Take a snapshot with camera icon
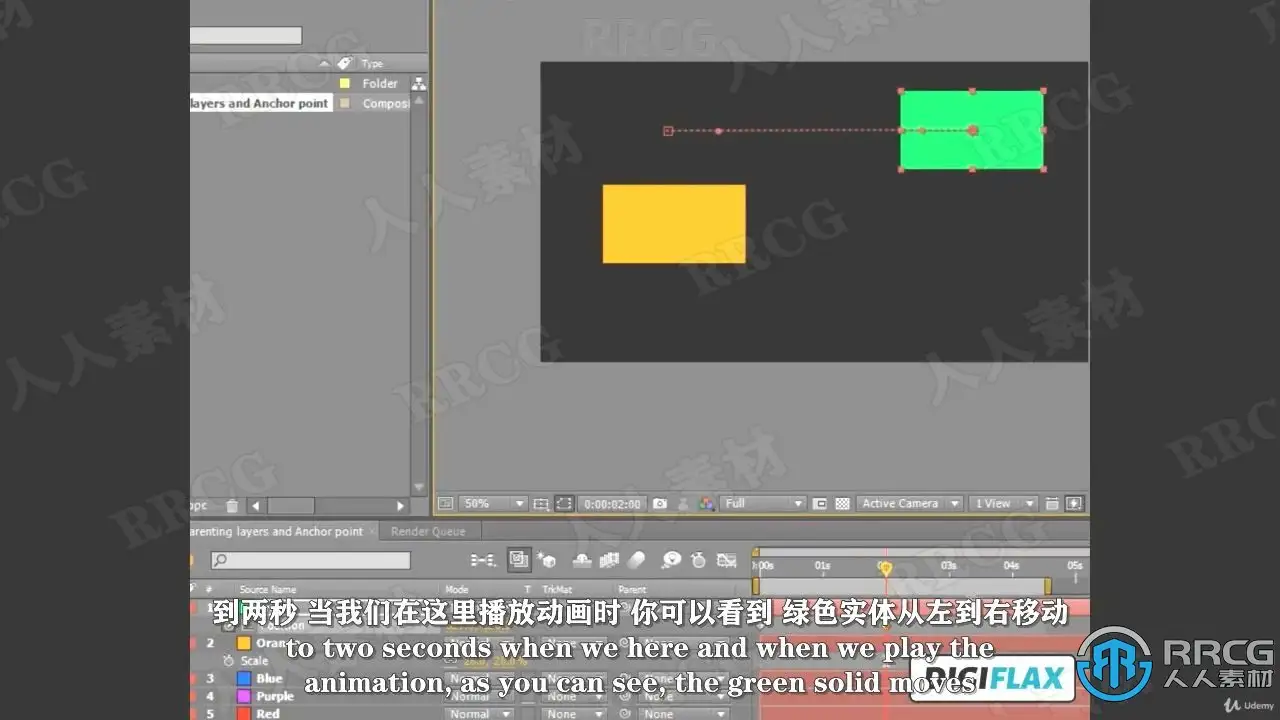 coord(660,504)
